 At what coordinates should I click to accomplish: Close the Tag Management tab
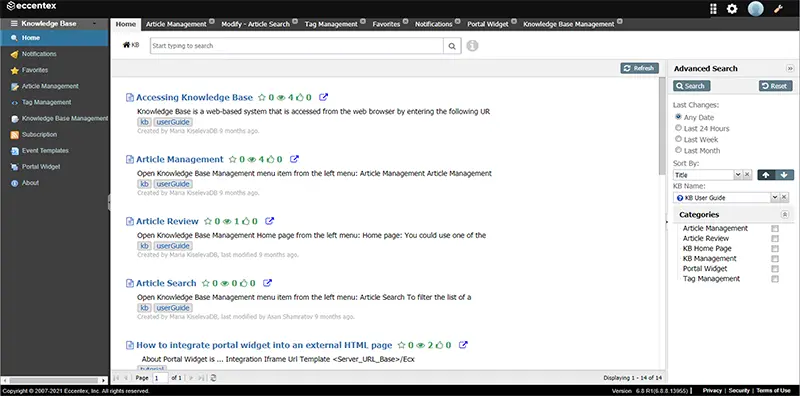click(363, 22)
